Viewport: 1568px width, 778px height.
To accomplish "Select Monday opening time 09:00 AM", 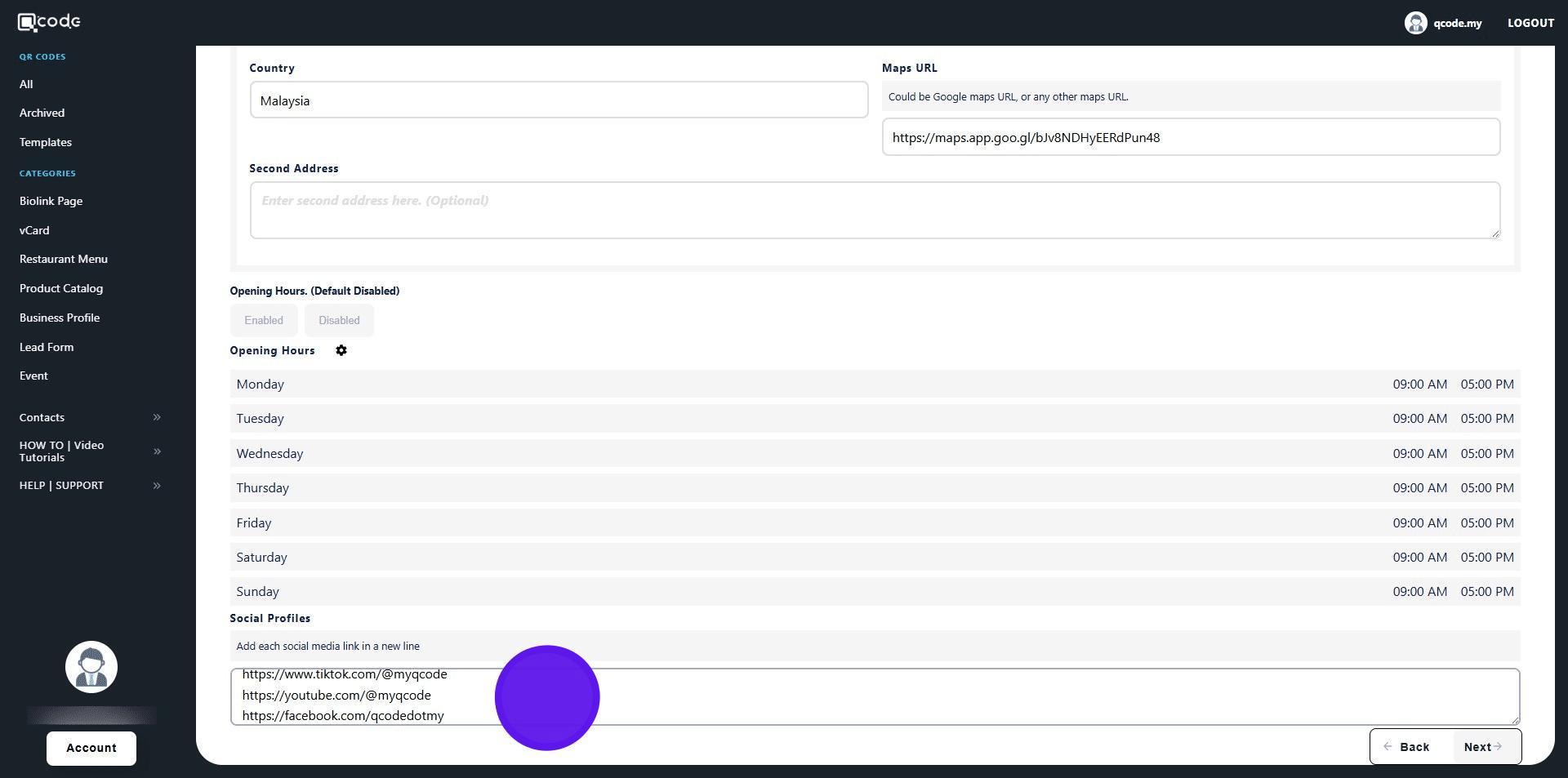I will click(x=1419, y=384).
